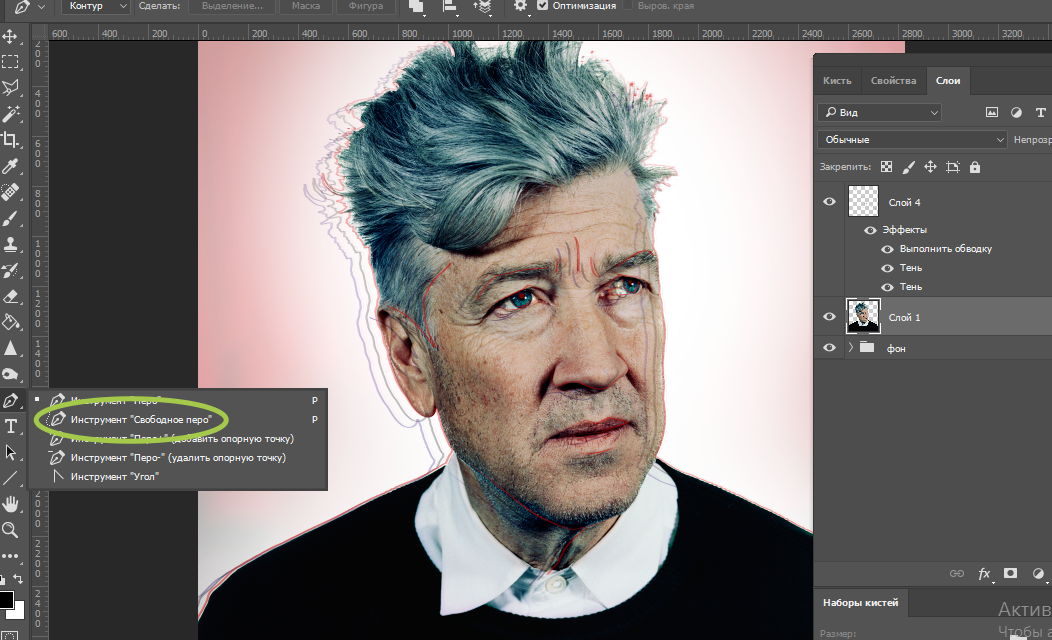
Task: Lock layer position icon
Action: (931, 167)
